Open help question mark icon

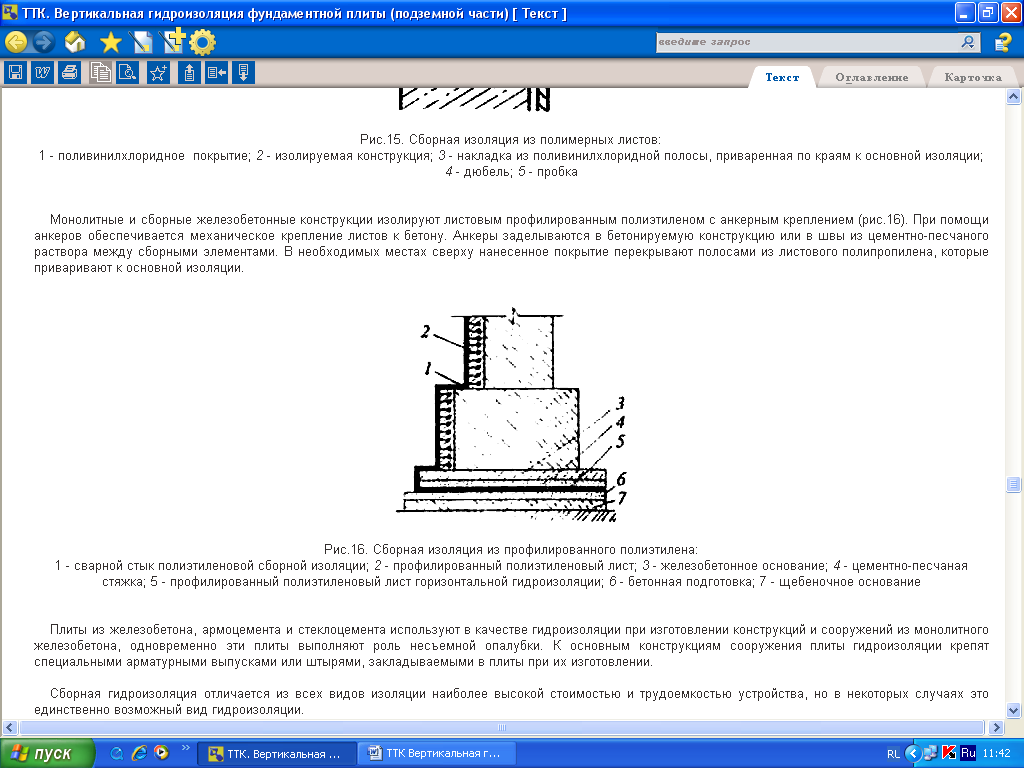pyautogui.click(x=1002, y=42)
